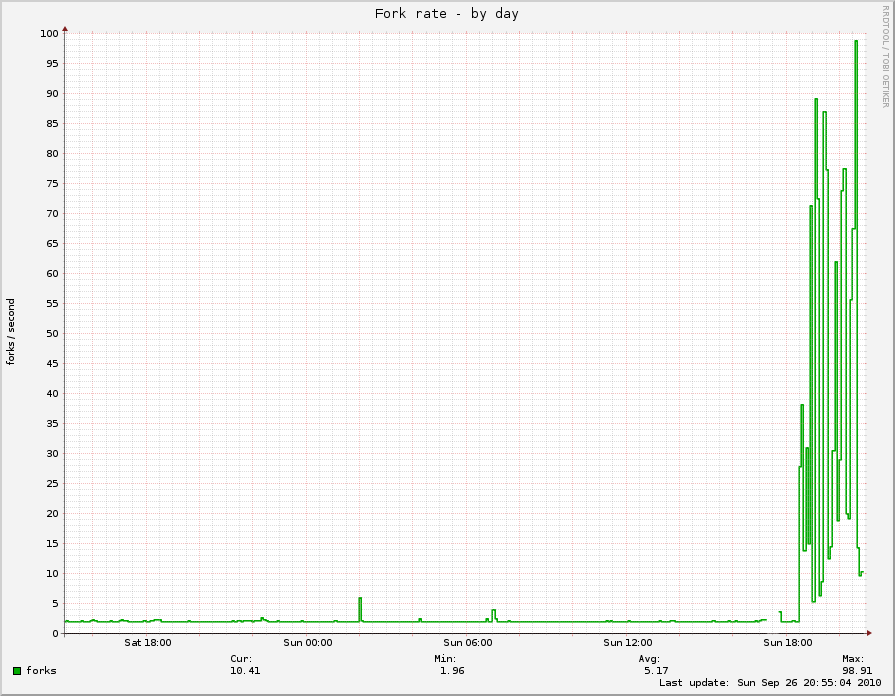Image resolution: width=895 pixels, height=696 pixels.
Task: Click the 'forks' legend label
Action: (x=41, y=670)
